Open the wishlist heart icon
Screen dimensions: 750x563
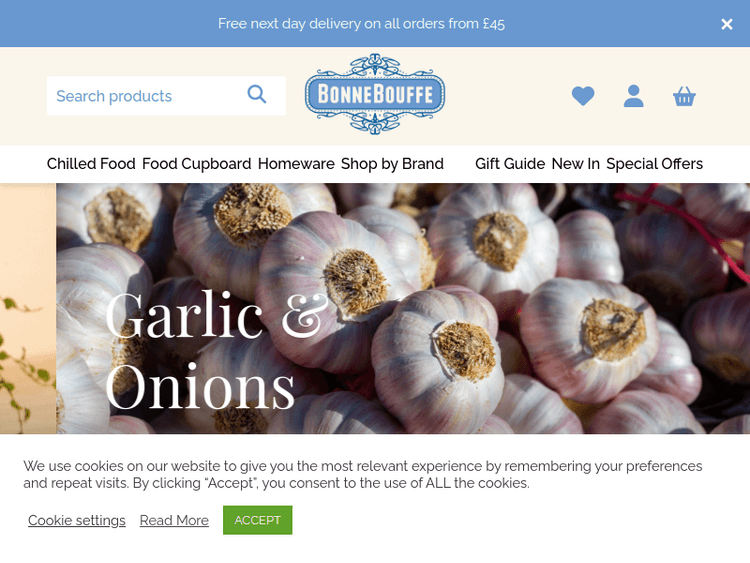583,96
